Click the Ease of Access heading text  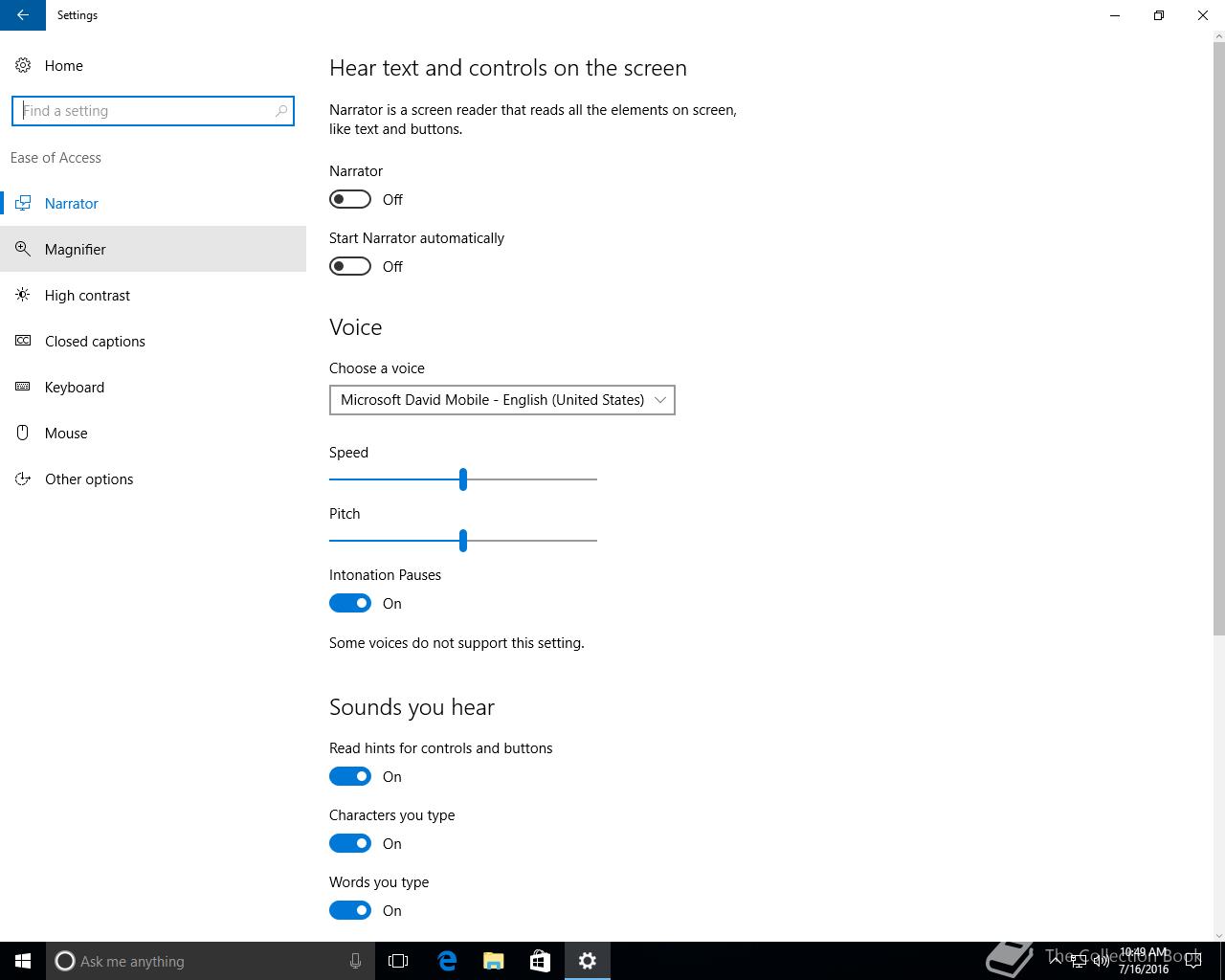(56, 158)
